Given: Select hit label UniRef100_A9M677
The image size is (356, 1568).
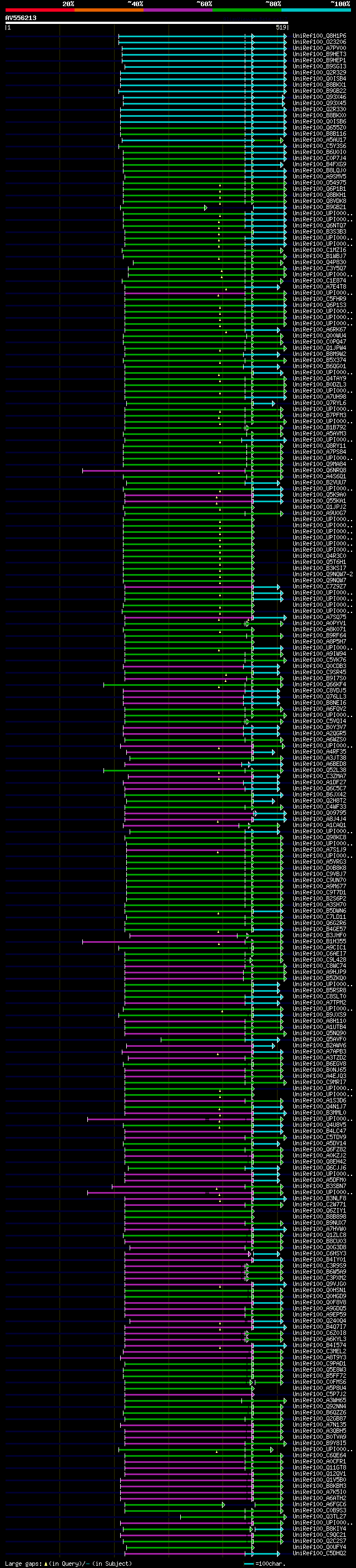Looking at the screenshot, I should coord(319,886).
